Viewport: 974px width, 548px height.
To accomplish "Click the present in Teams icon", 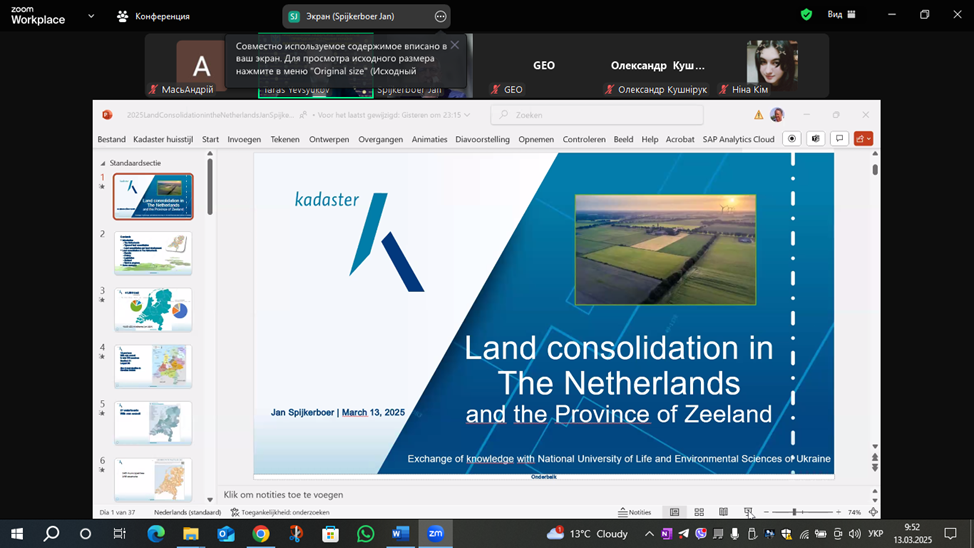I will 816,139.
